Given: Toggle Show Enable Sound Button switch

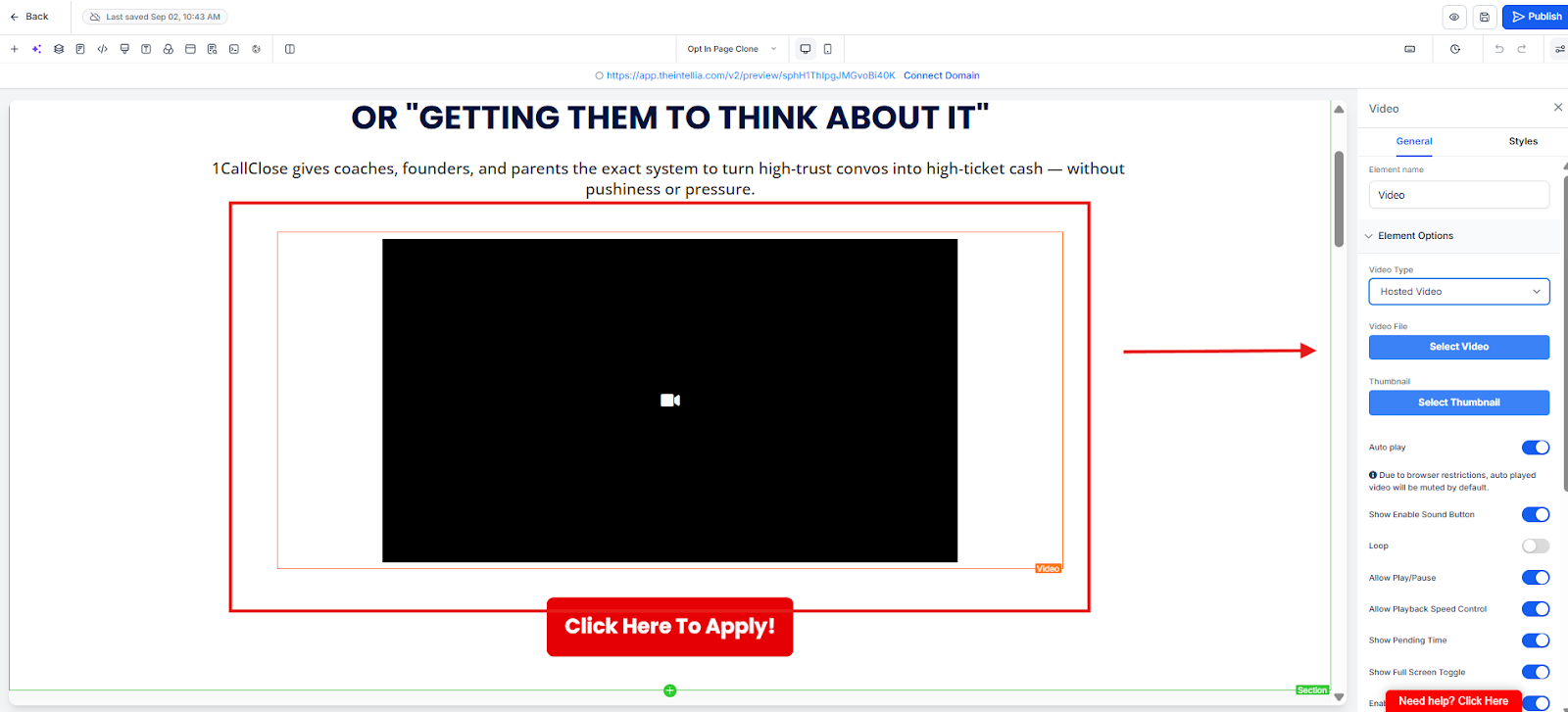Looking at the screenshot, I should coord(1536,515).
